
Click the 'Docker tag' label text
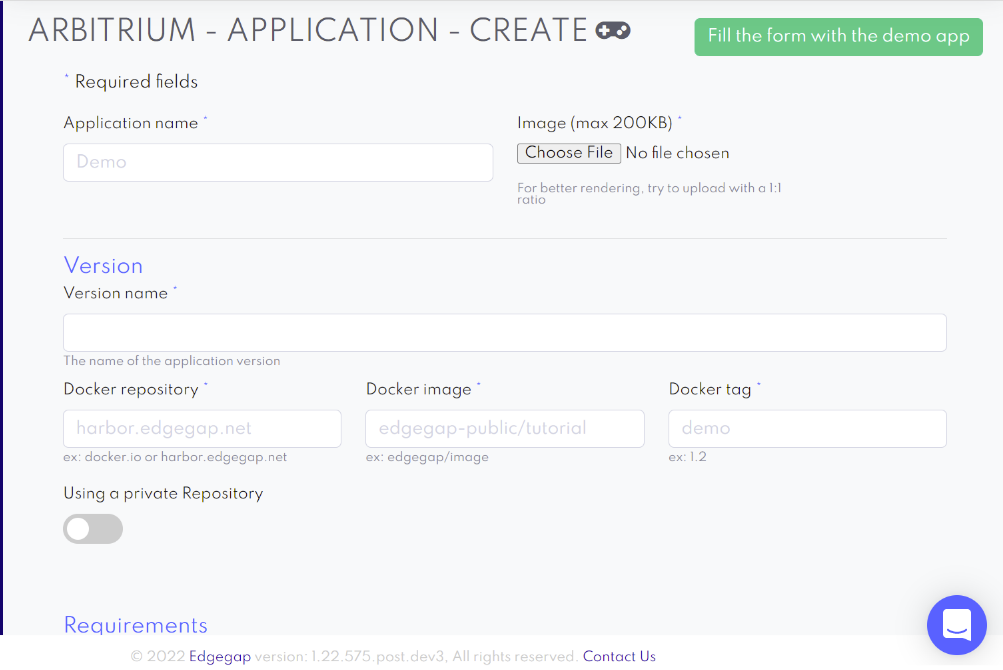(709, 389)
